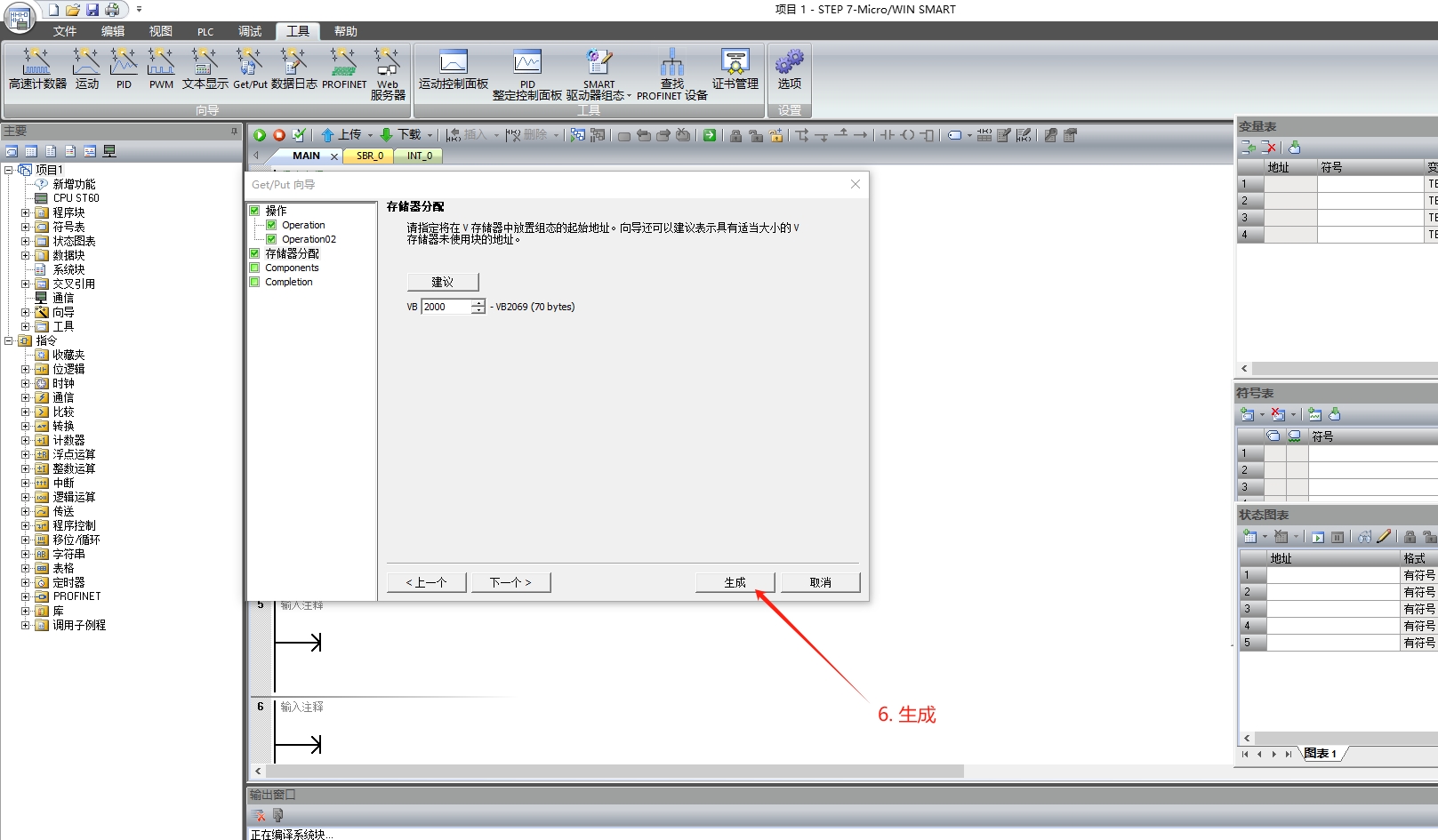
Task: Toggle the 存储器分配 checkbox
Action: click(x=255, y=253)
